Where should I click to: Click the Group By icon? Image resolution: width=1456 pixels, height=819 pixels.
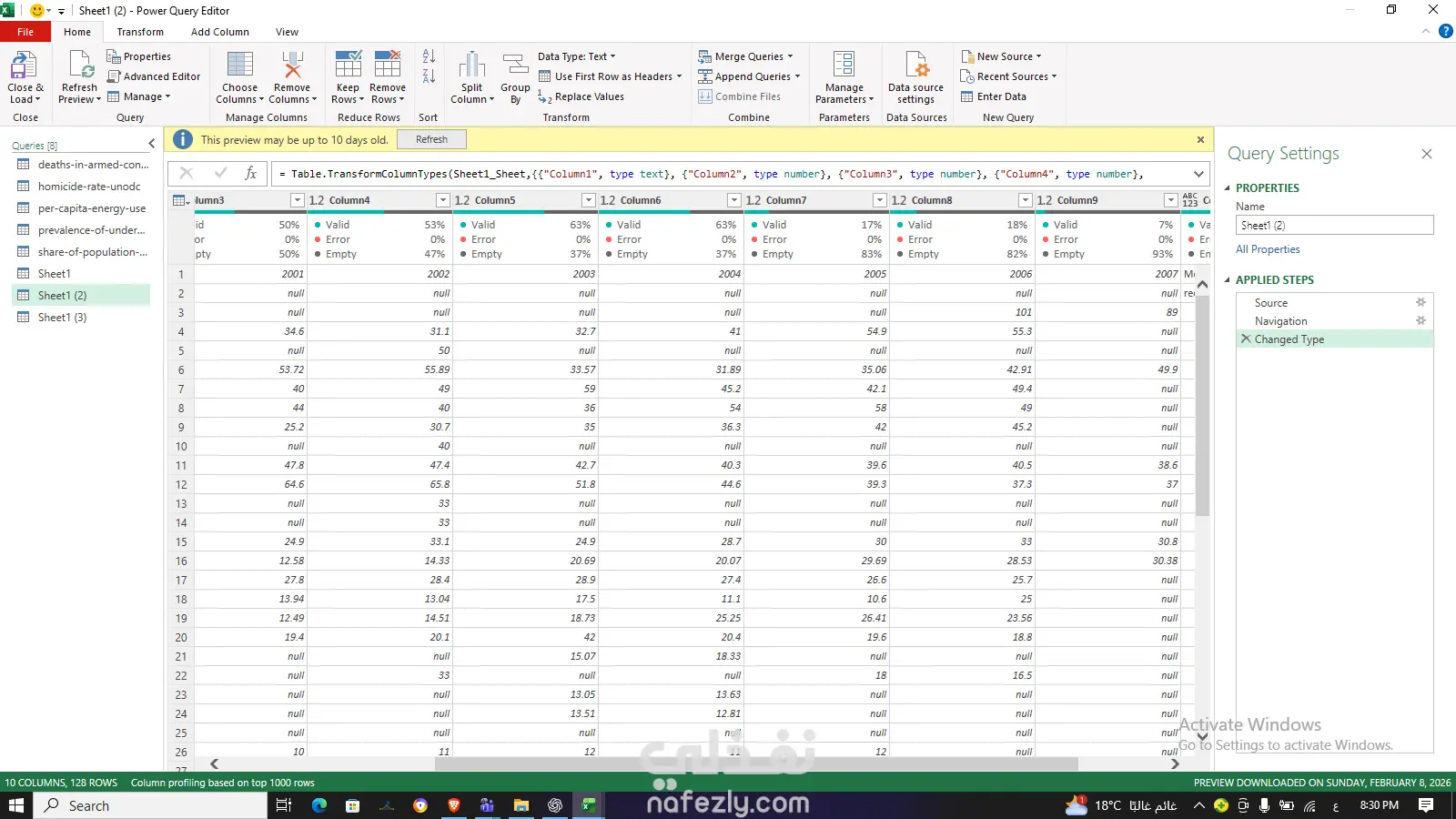point(515,67)
